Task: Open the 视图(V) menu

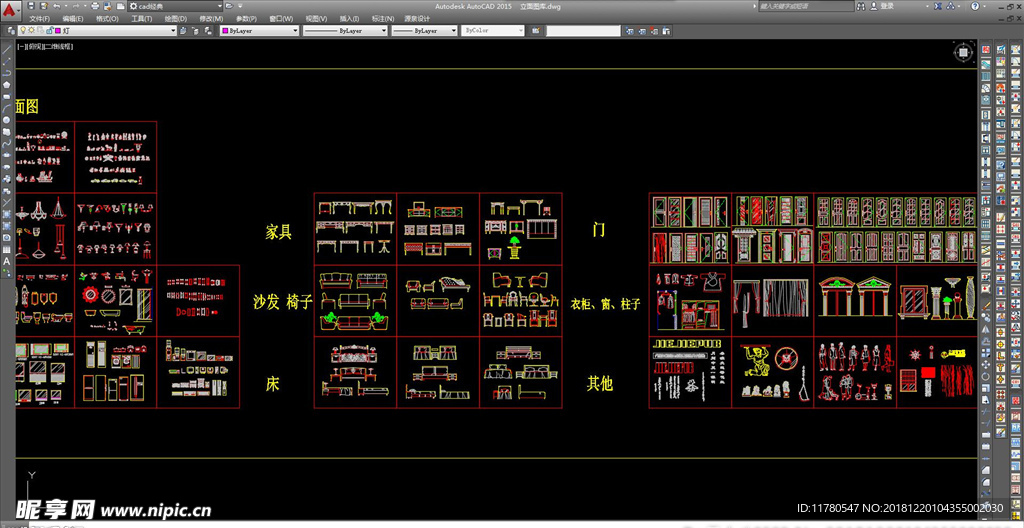Action: pos(316,19)
